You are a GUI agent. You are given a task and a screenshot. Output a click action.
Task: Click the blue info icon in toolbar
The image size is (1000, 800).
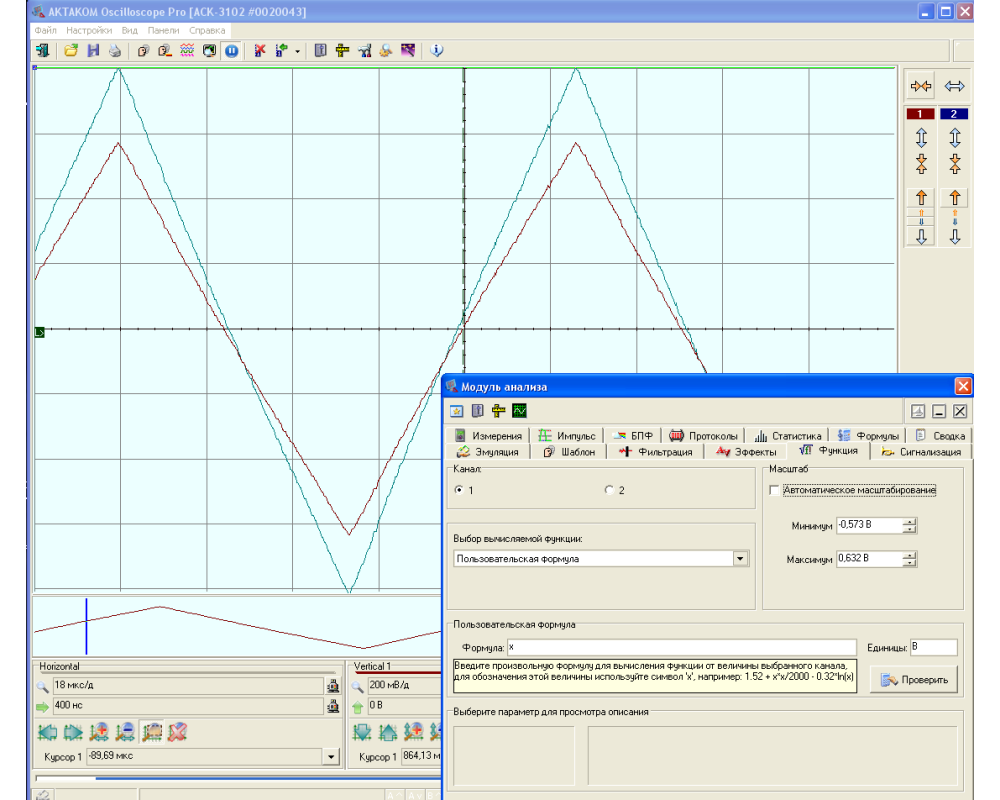(437, 50)
